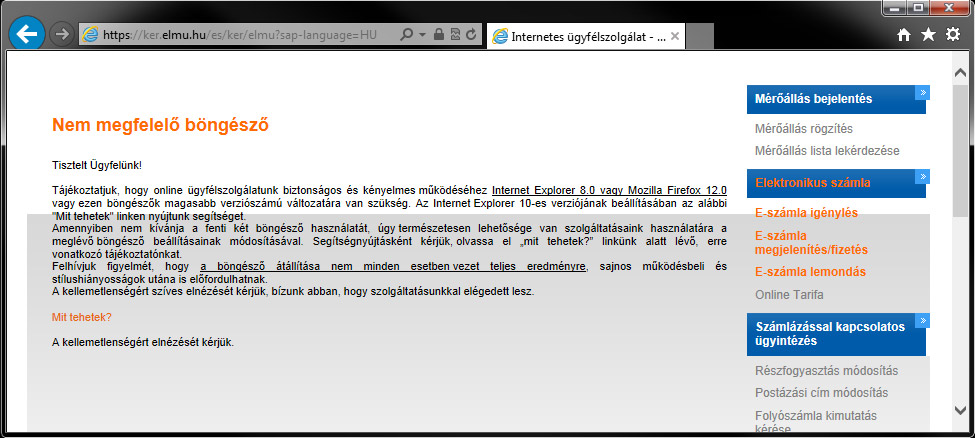Open E-számla igénylés link
Viewport: 975px width, 438px height.
coord(806,213)
